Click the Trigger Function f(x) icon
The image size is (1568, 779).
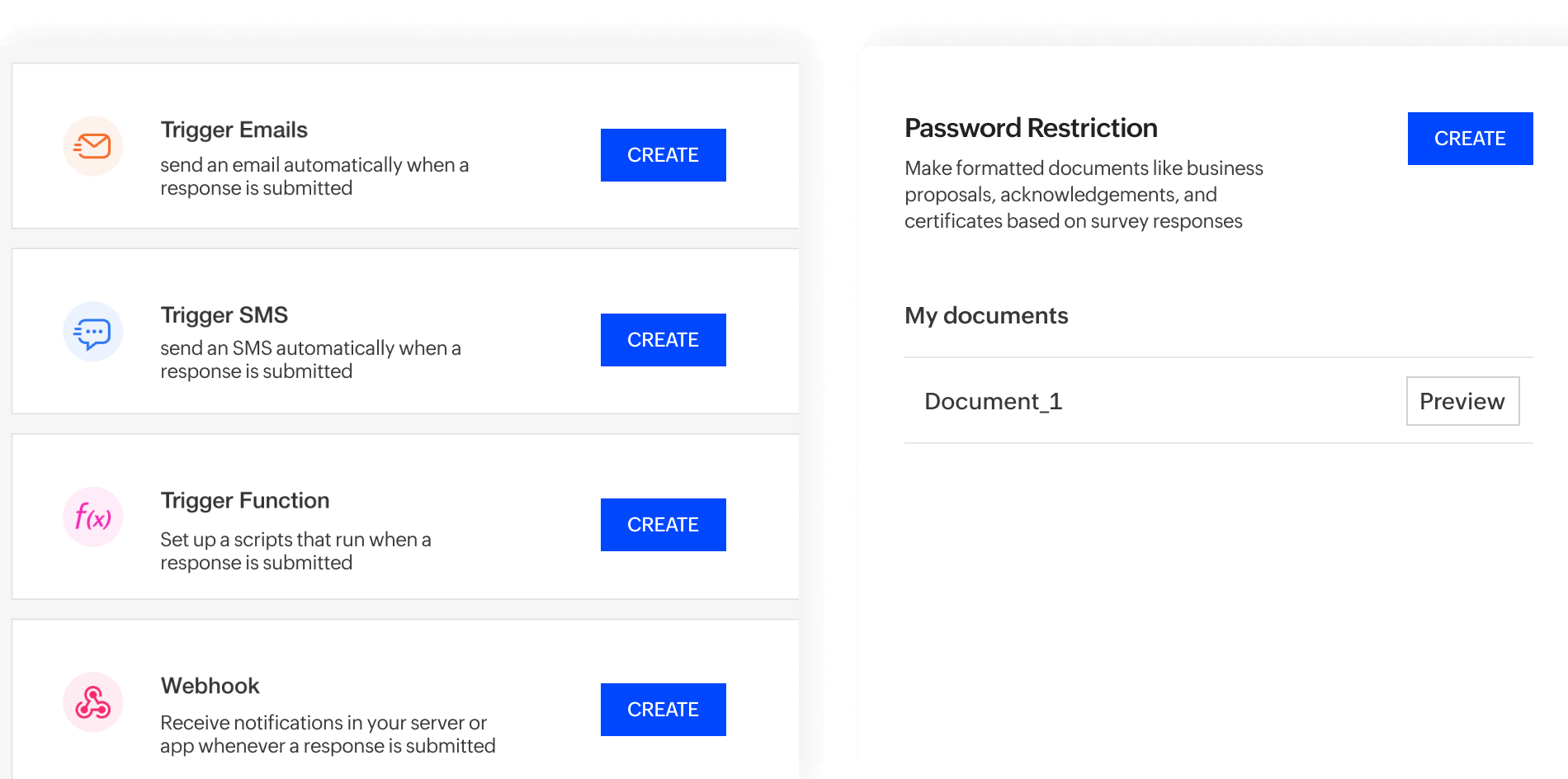point(93,517)
